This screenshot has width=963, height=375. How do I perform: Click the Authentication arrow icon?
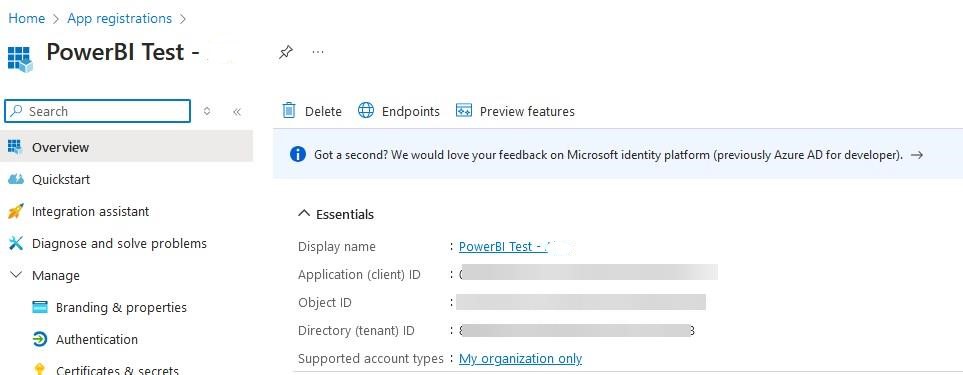click(x=39, y=339)
